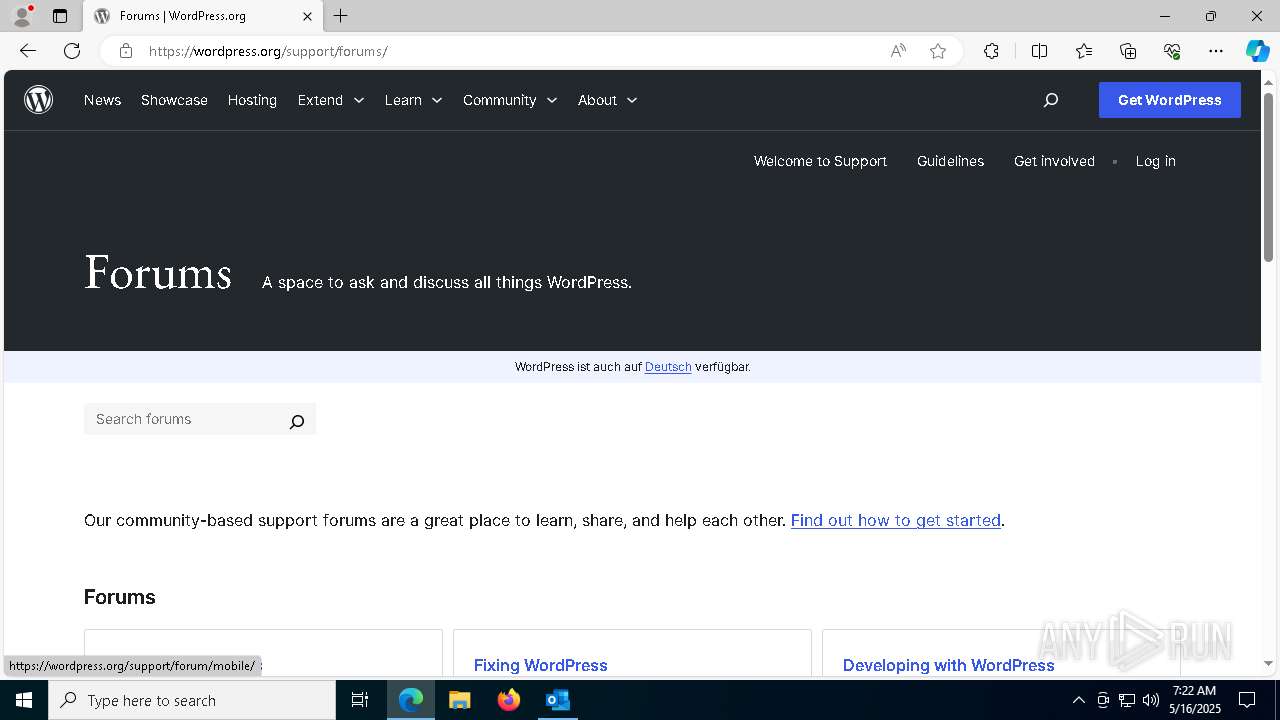Screen dimensions: 1280x720
Task: Click the Edge taskbar icon
Action: 411,700
